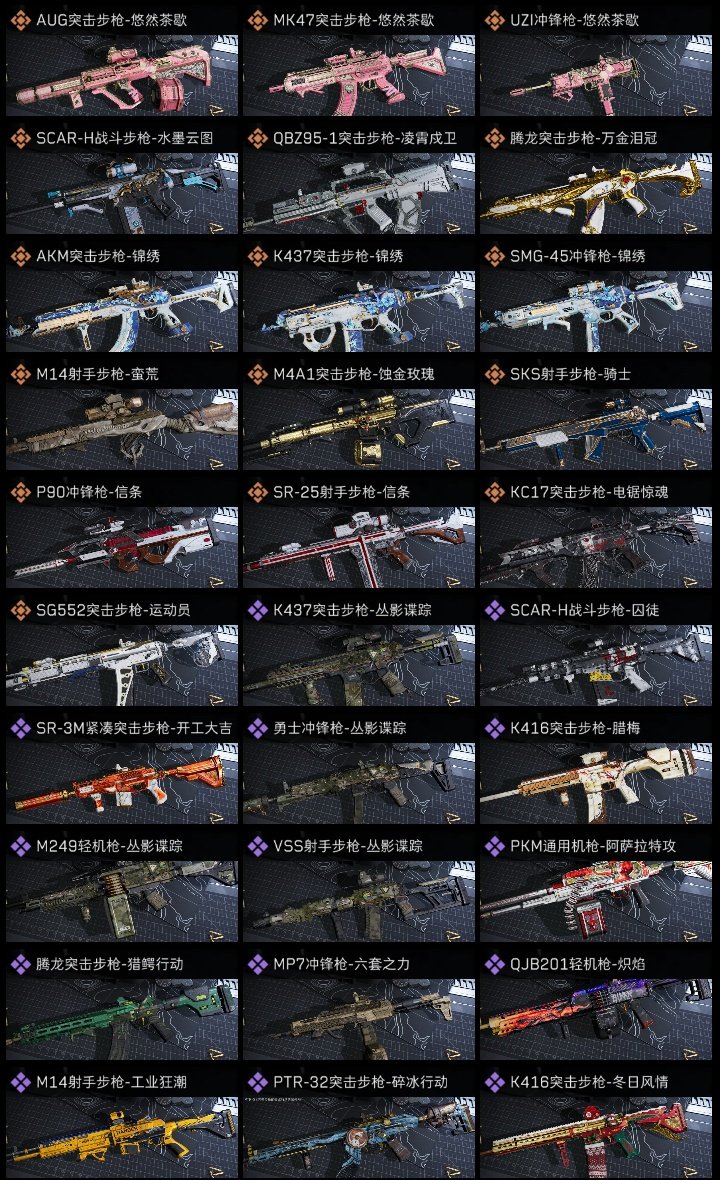Click the SG552突击步枪-运动员 title label
The height and width of the screenshot is (1180, 720).
pos(113,610)
